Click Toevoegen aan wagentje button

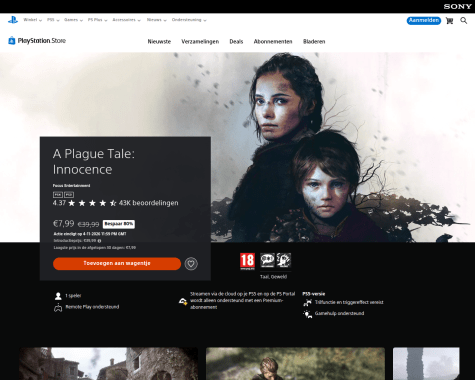(x=117, y=264)
